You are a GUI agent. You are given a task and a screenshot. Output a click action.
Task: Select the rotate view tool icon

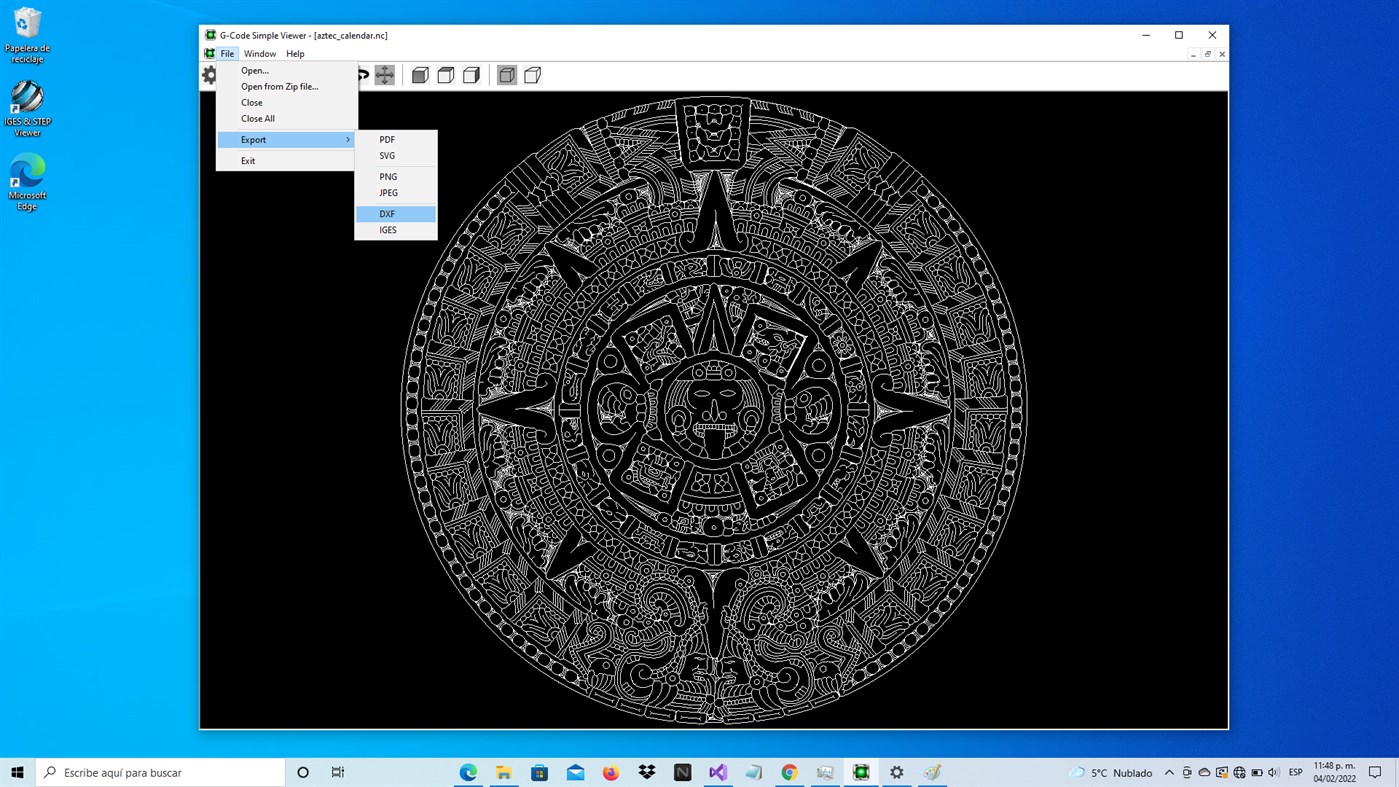[360, 74]
